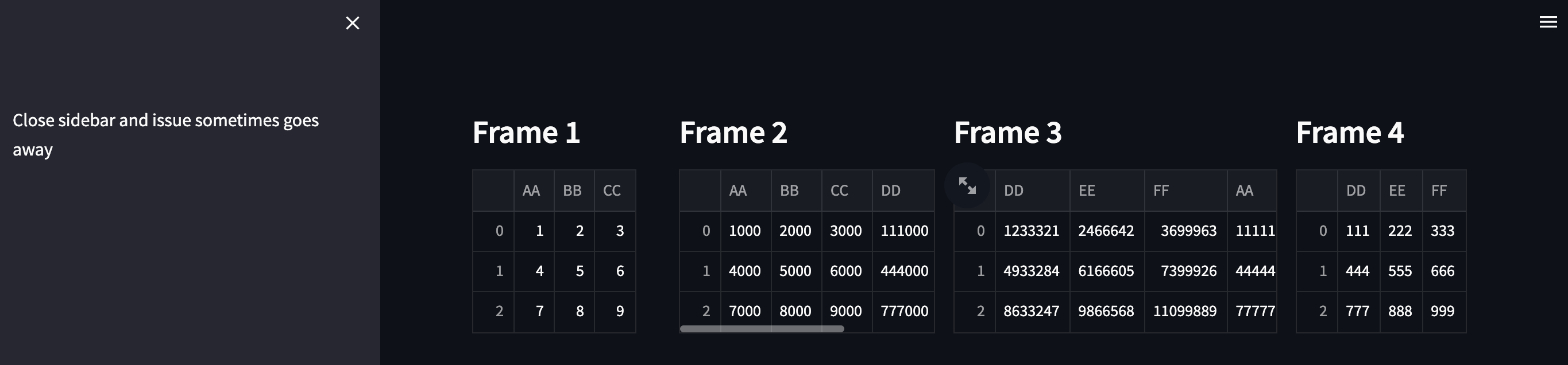
Task: Click row index 0 in Frame 1
Action: click(499, 231)
